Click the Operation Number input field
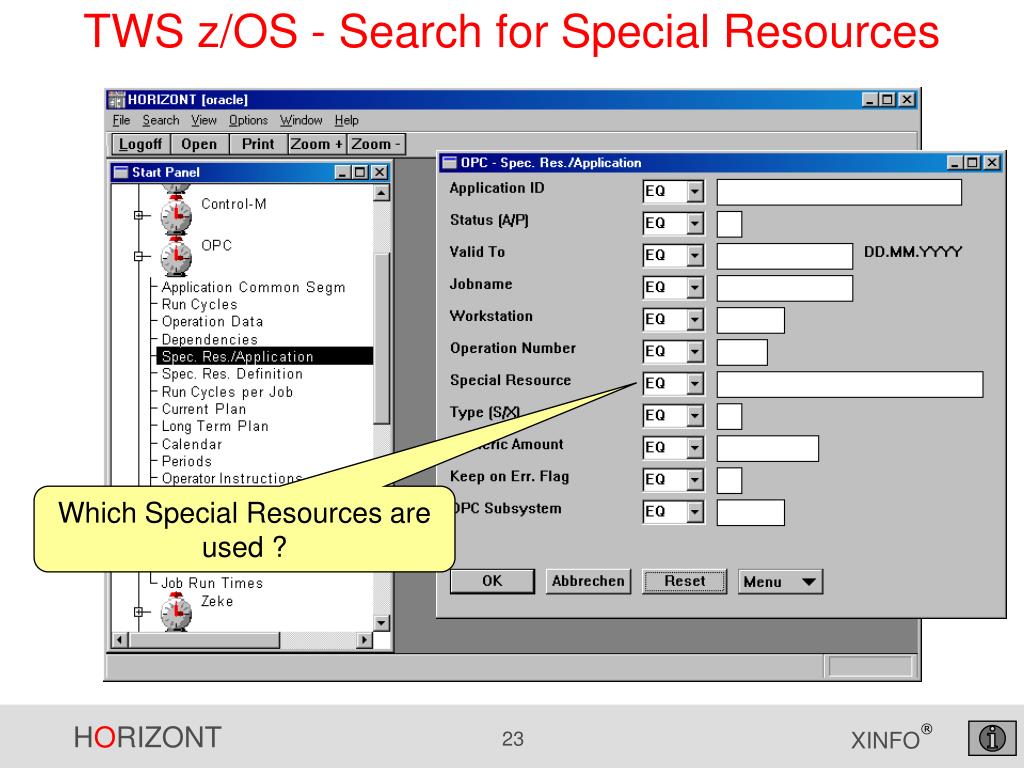 (742, 352)
